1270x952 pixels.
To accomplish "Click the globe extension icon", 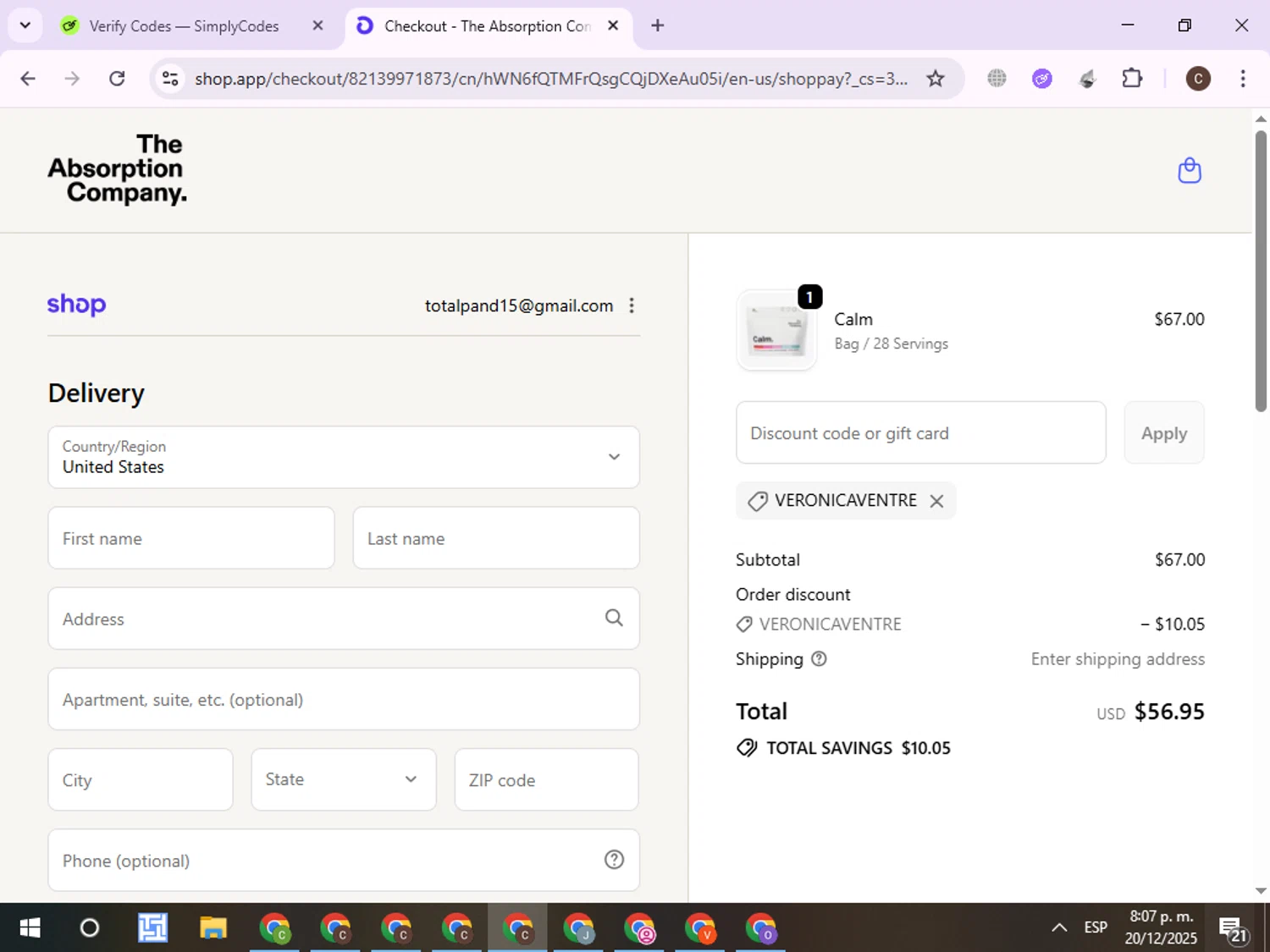I will point(997,79).
